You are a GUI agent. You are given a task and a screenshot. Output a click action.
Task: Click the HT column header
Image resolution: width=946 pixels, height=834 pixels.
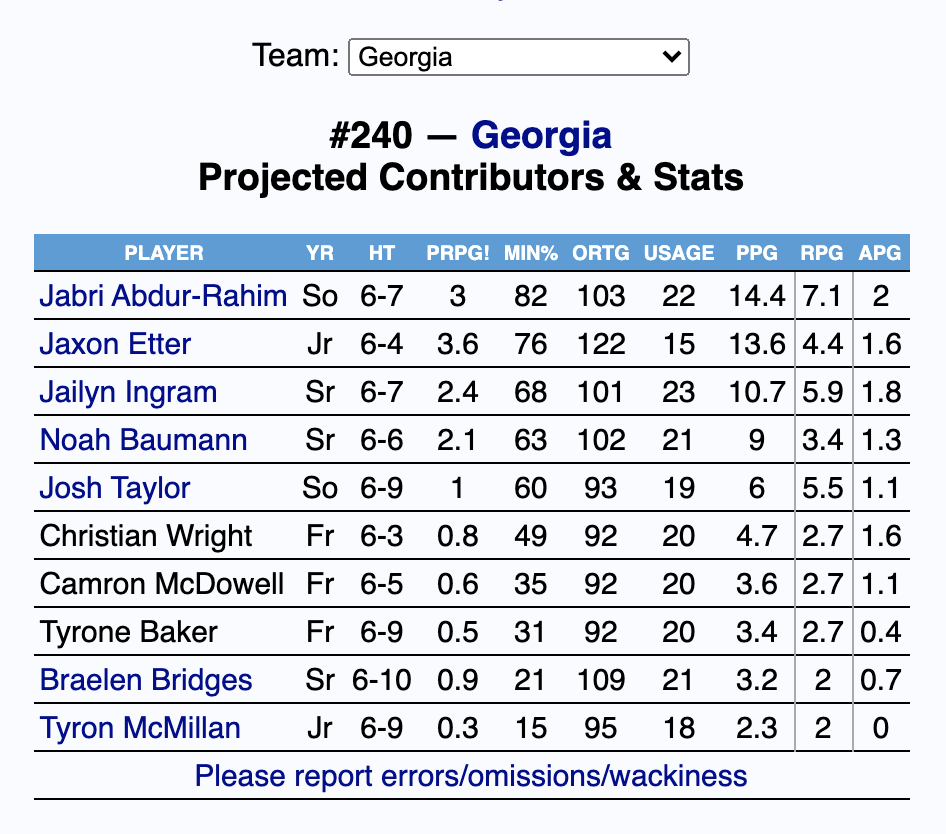[382, 253]
